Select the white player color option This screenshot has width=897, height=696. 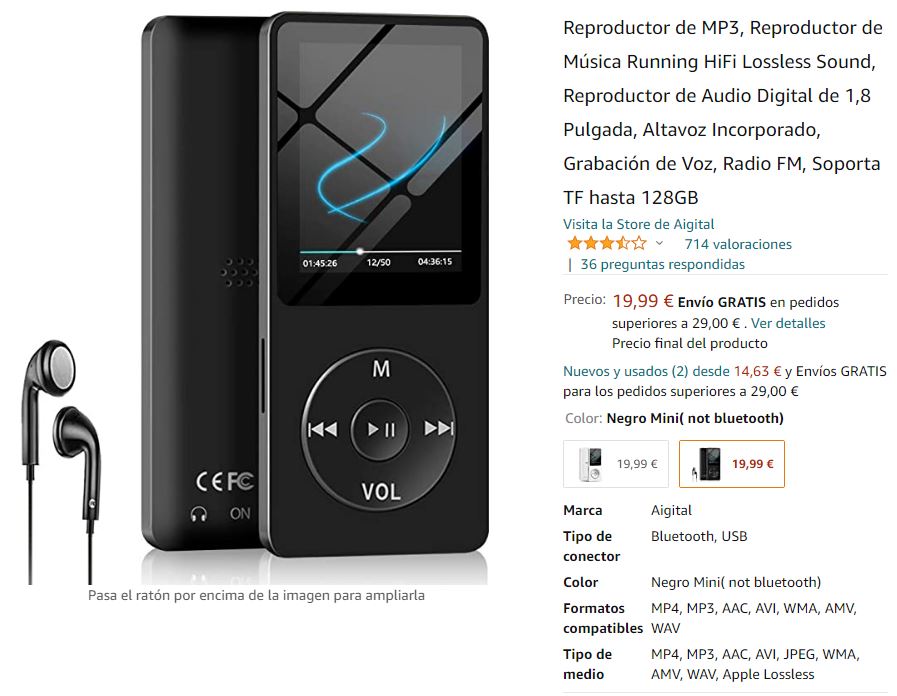click(x=616, y=464)
